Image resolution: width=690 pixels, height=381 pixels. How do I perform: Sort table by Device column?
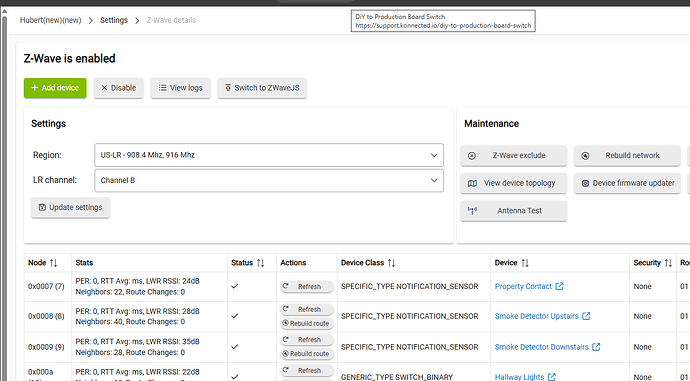pyautogui.click(x=525, y=263)
